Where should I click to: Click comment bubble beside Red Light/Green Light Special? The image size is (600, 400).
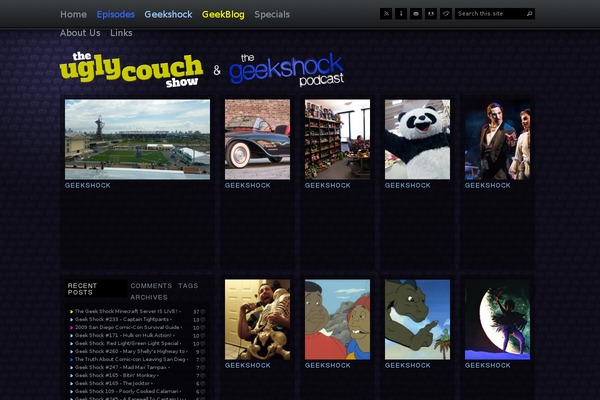coord(203,344)
